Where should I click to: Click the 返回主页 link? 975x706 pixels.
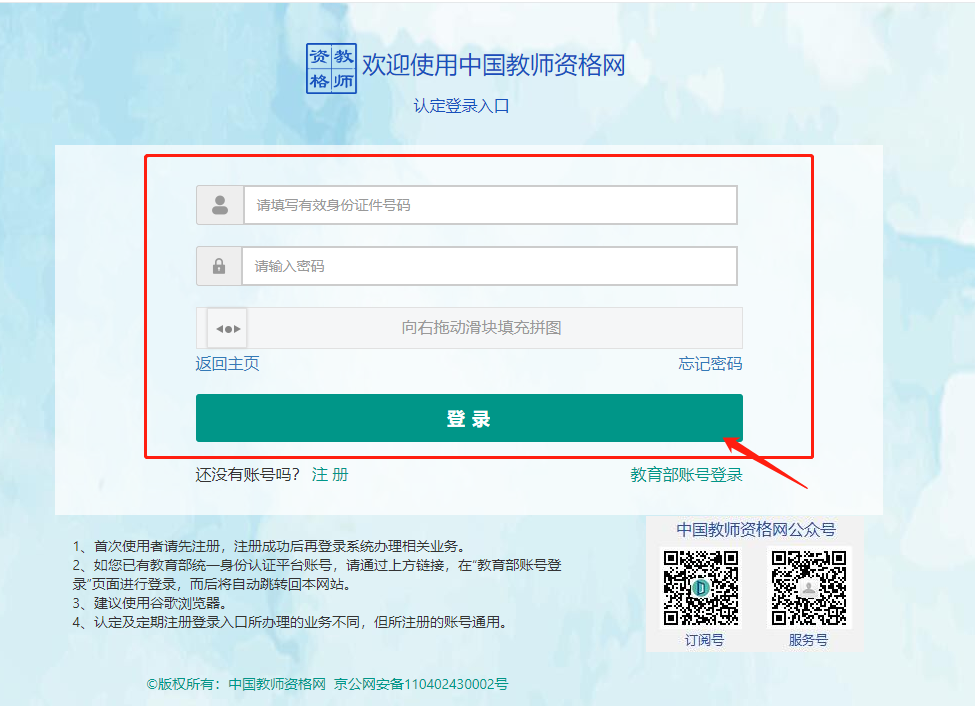228,363
